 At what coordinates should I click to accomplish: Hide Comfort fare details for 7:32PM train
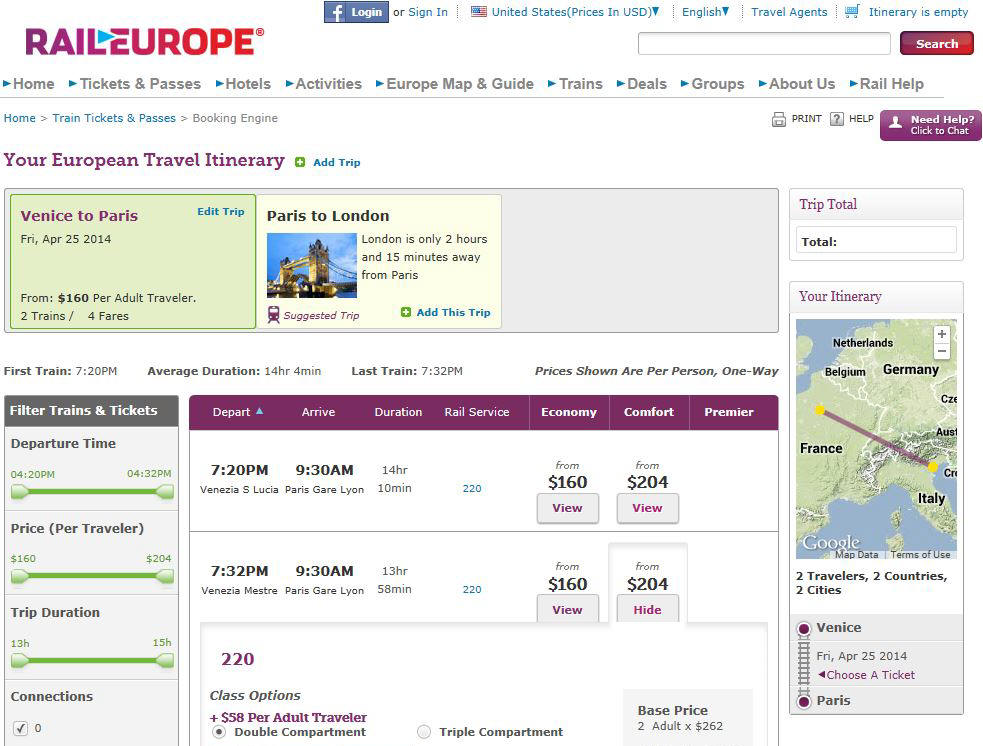(x=648, y=609)
